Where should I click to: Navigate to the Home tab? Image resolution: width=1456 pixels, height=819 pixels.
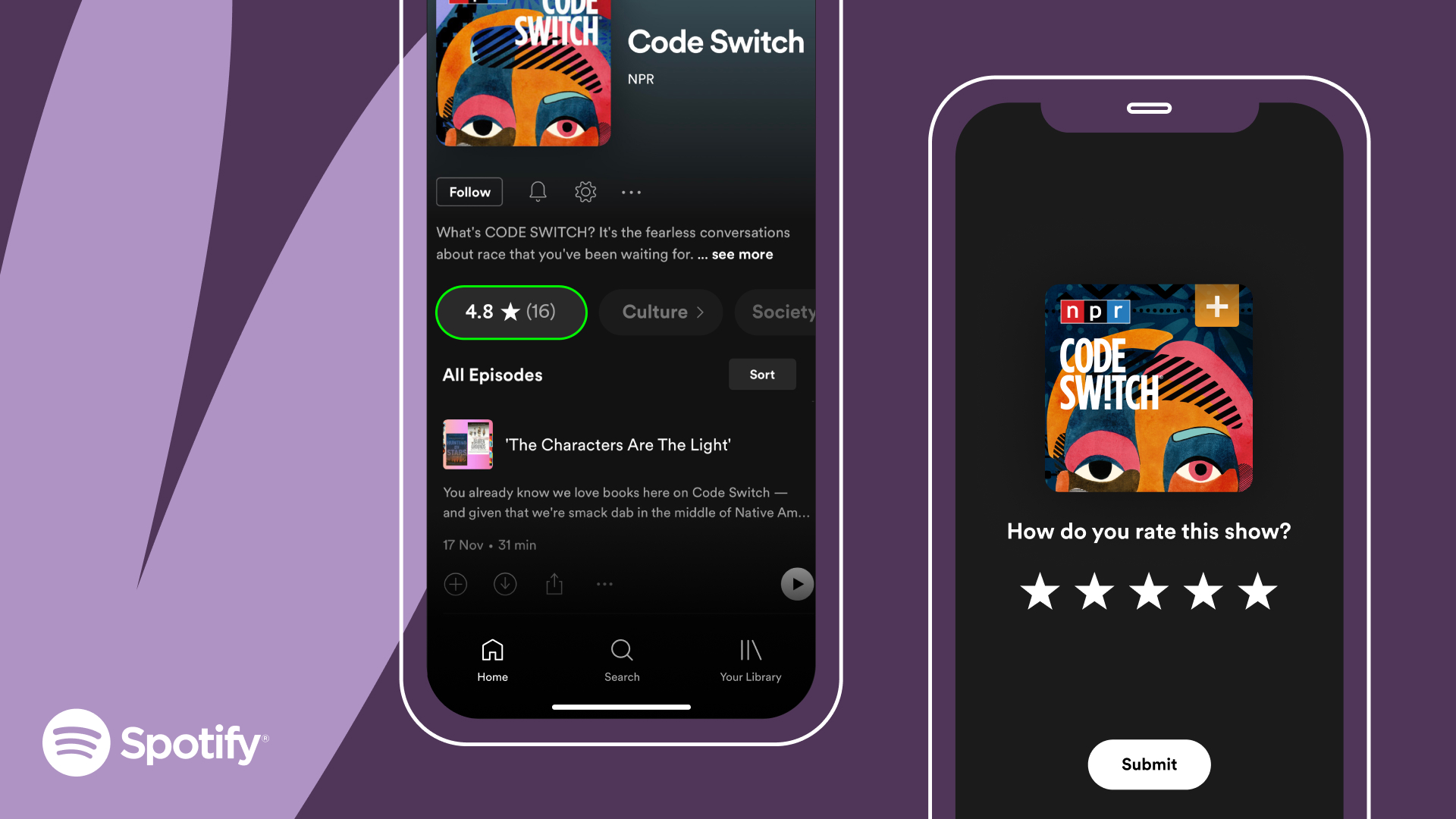(x=493, y=660)
